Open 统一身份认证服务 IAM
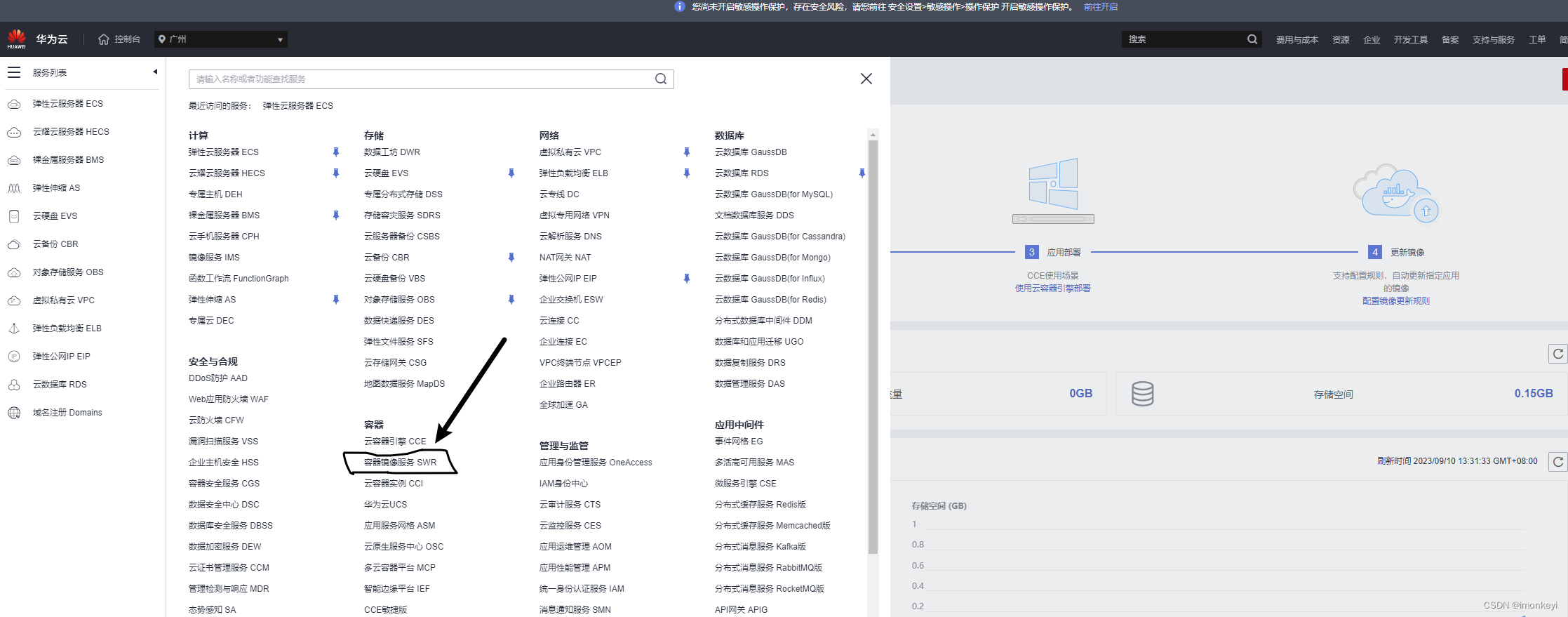This screenshot has height=617, width=1568. point(582,589)
